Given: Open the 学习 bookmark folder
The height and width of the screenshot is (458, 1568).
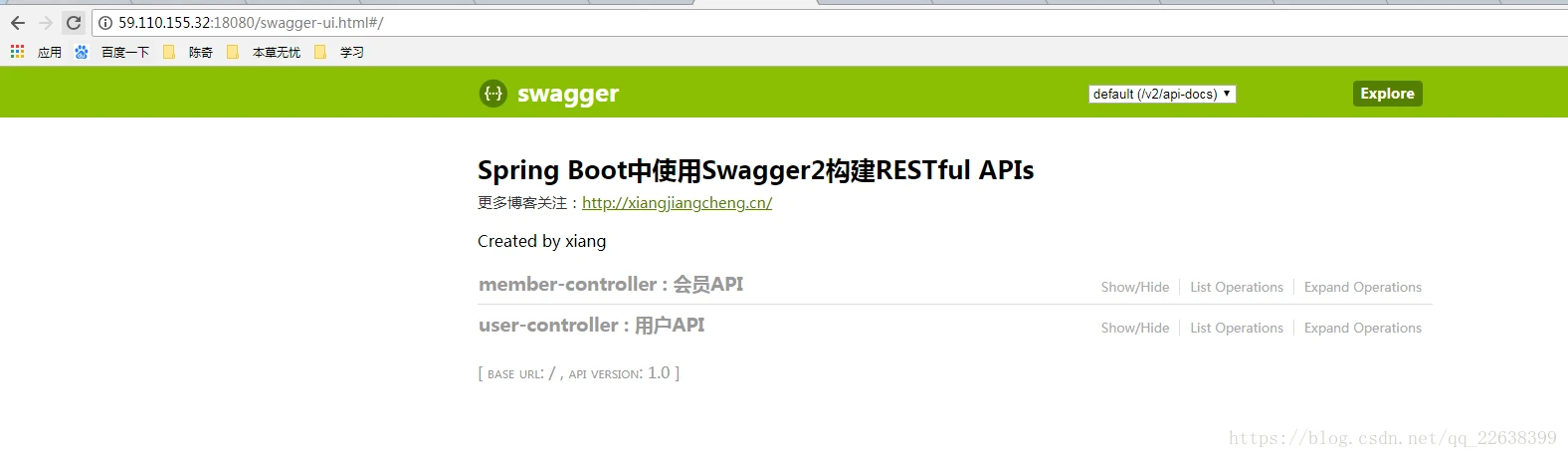Looking at the screenshot, I should [x=339, y=52].
